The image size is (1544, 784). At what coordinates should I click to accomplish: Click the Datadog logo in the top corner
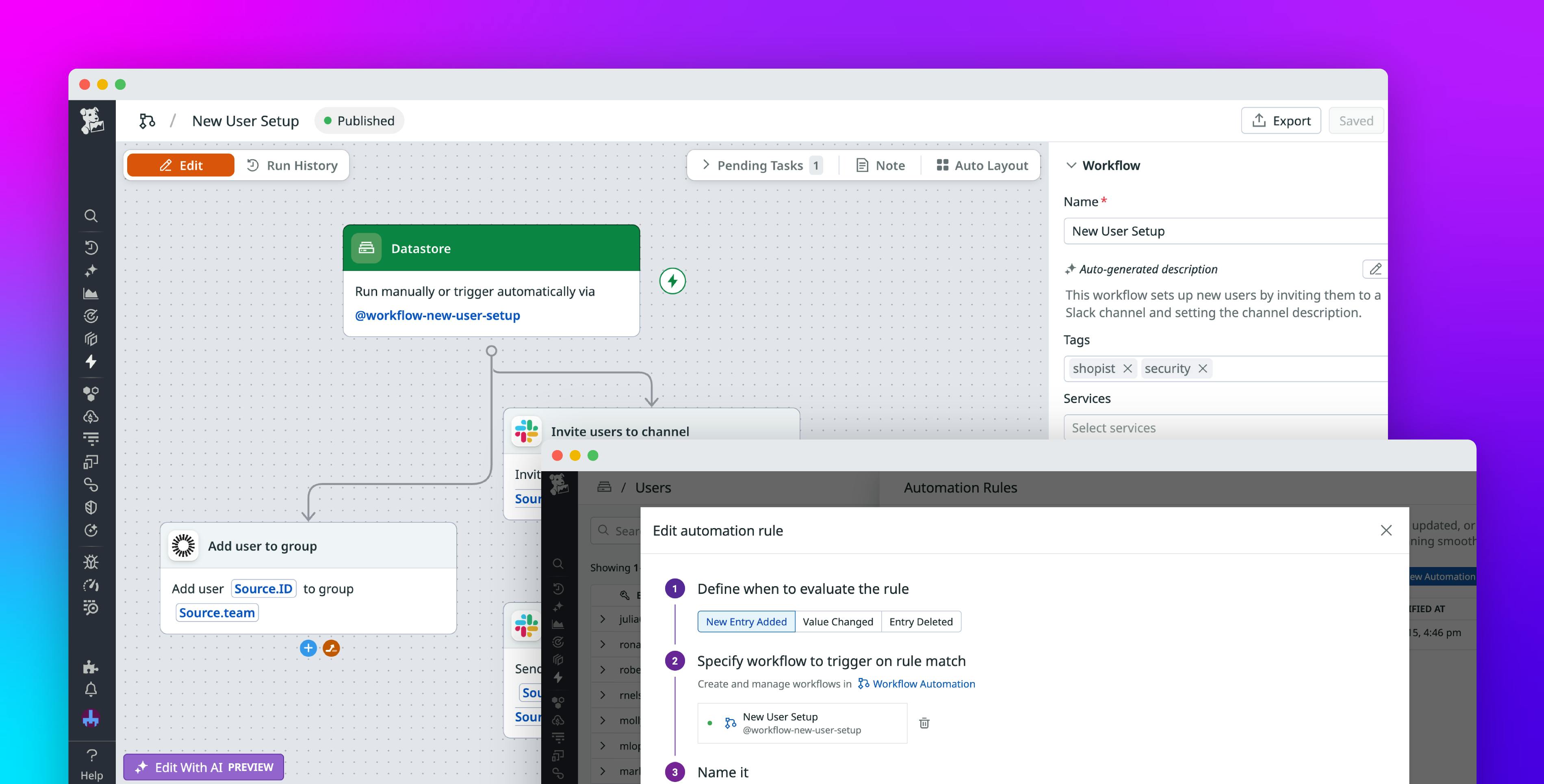point(91,120)
